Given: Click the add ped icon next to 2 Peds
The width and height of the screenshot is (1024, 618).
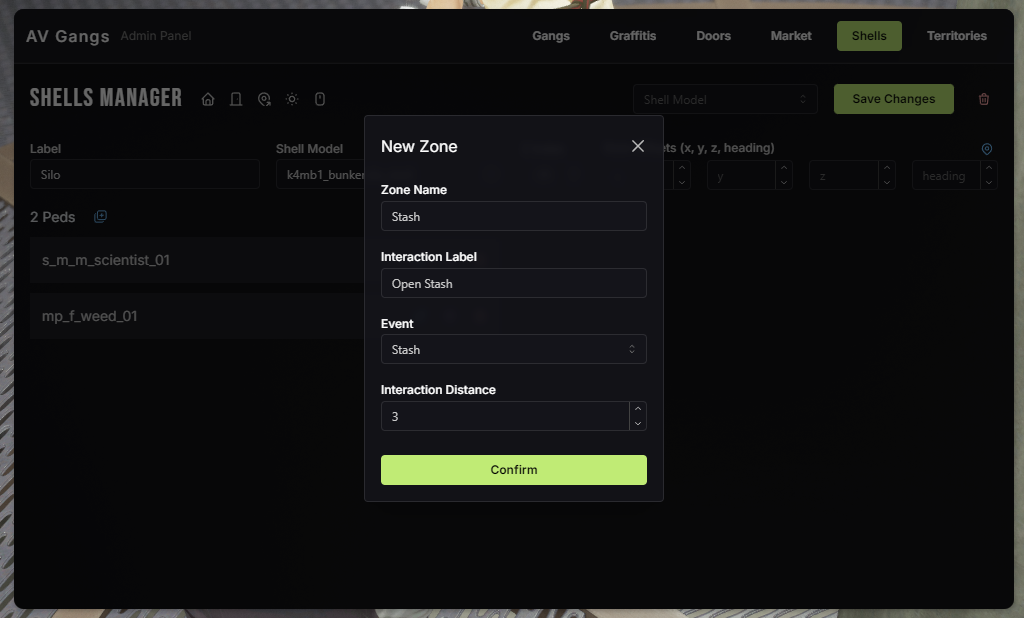Looking at the screenshot, I should (x=100, y=217).
